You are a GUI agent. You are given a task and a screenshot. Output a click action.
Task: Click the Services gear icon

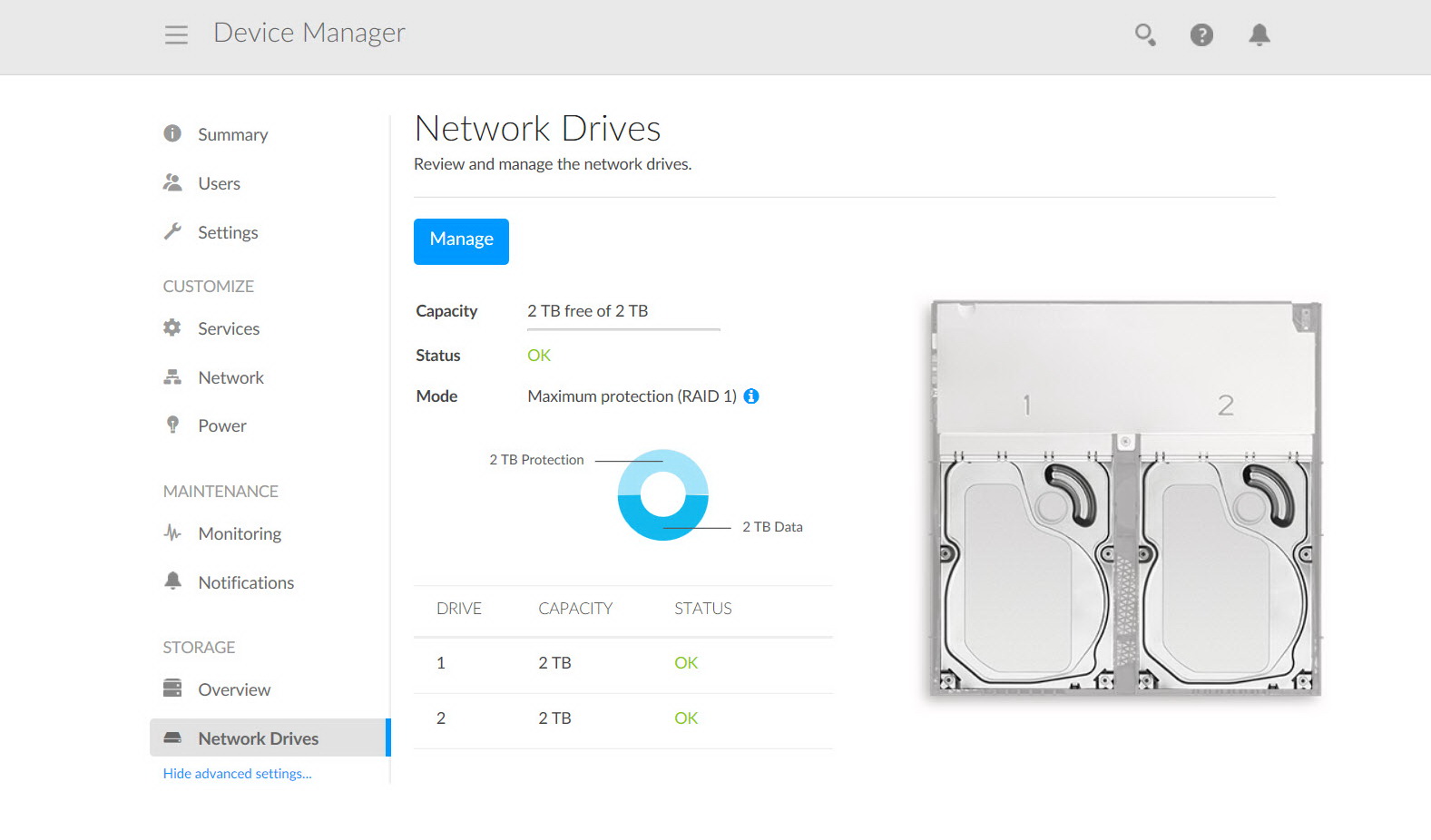pos(172,327)
